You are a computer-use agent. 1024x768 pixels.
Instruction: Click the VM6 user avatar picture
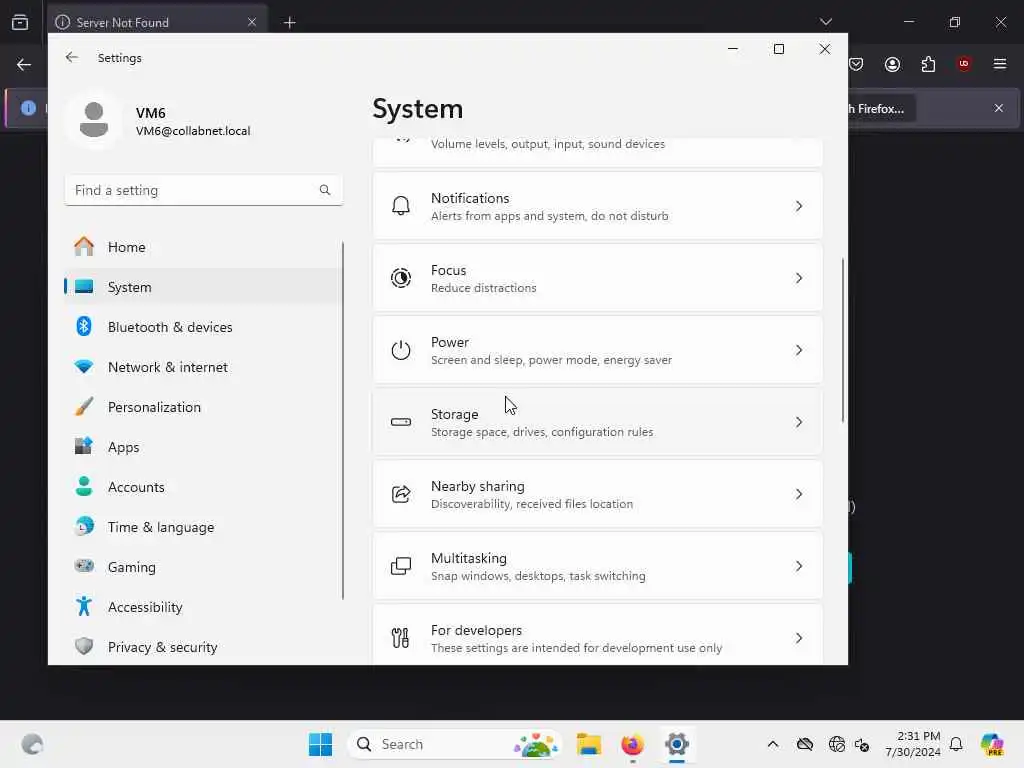[94, 120]
